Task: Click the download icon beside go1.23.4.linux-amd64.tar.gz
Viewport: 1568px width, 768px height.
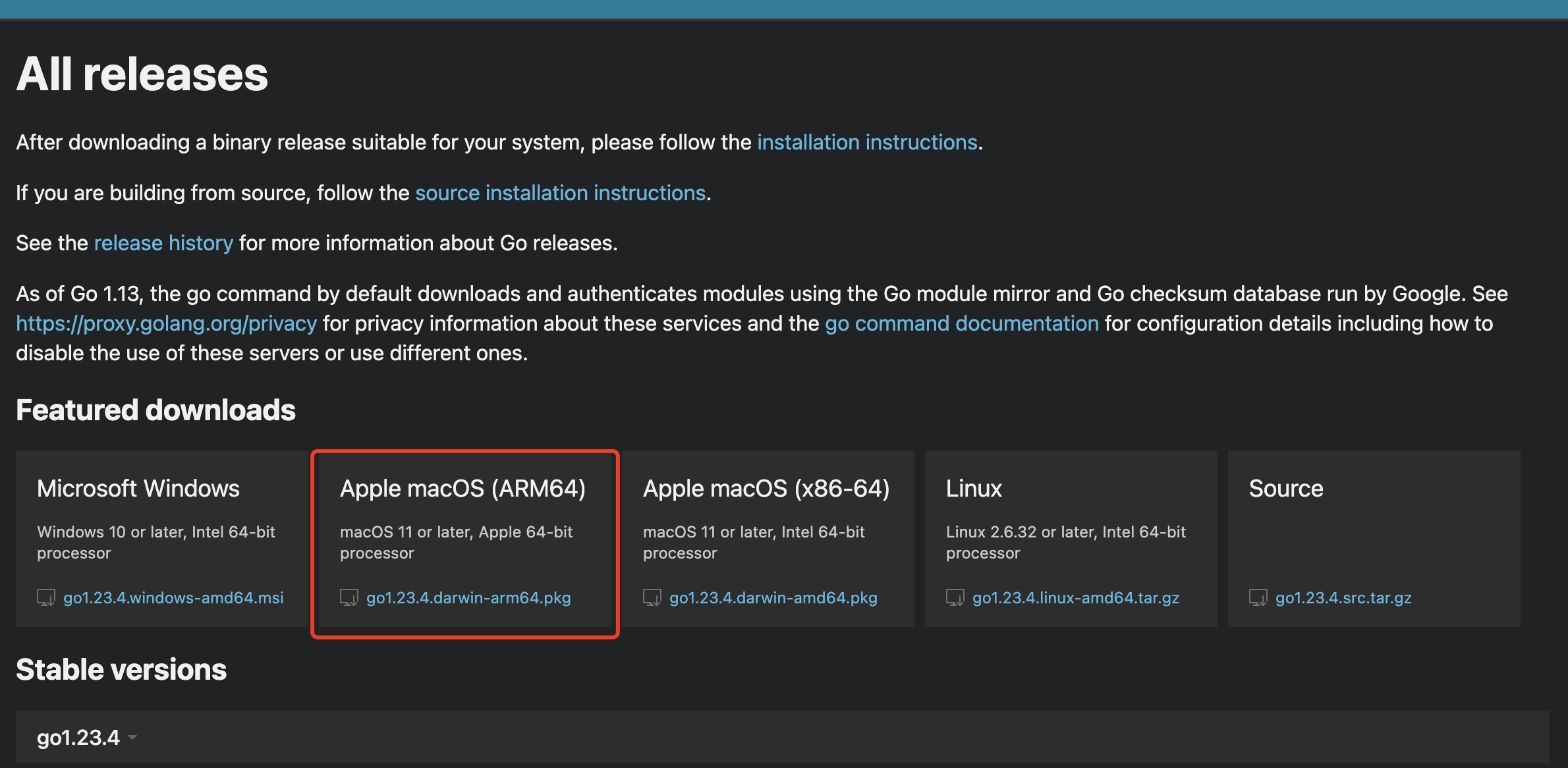Action: (x=955, y=597)
